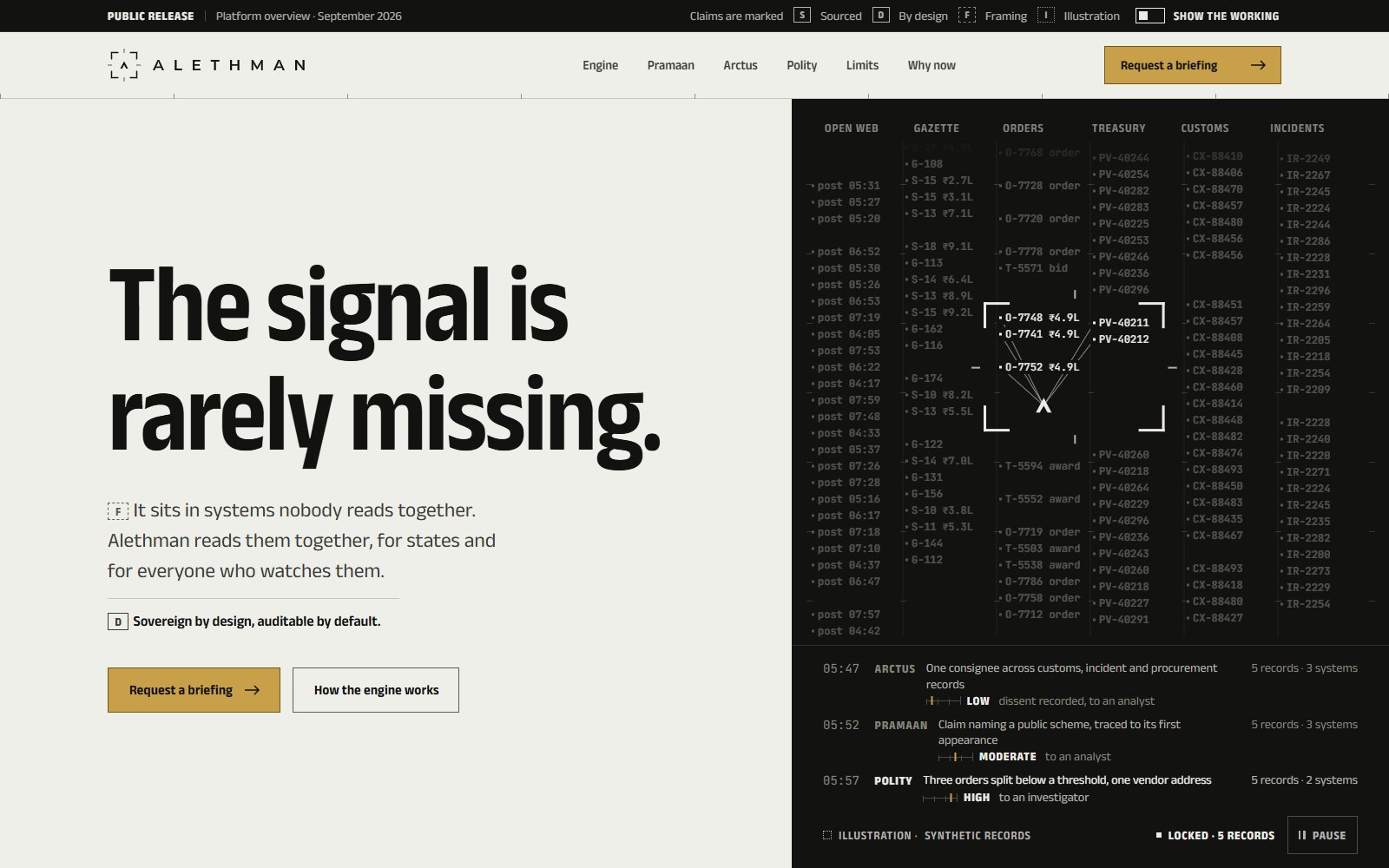Screen dimensions: 1389x868
Task: Click record T-5594 award
Action: point(1040,466)
